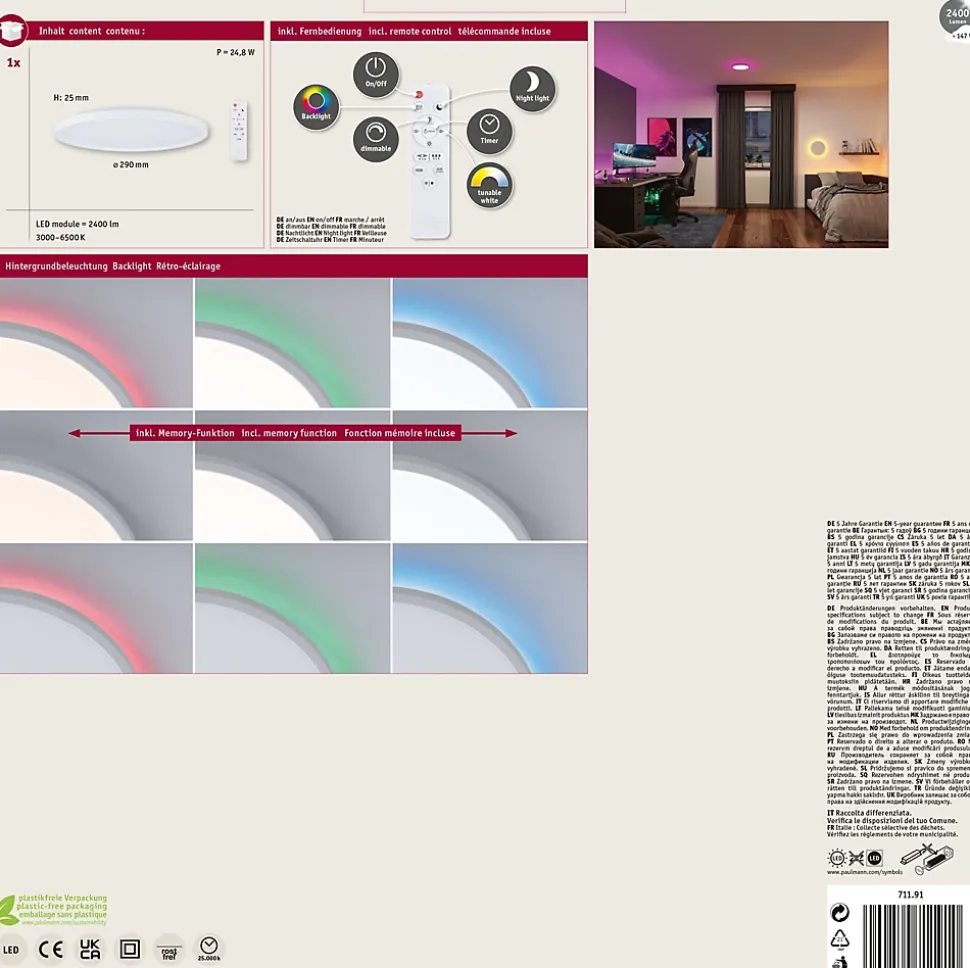The height and width of the screenshot is (968, 970).
Task: Click the ceiling lamp product illustration
Action: coord(131,128)
